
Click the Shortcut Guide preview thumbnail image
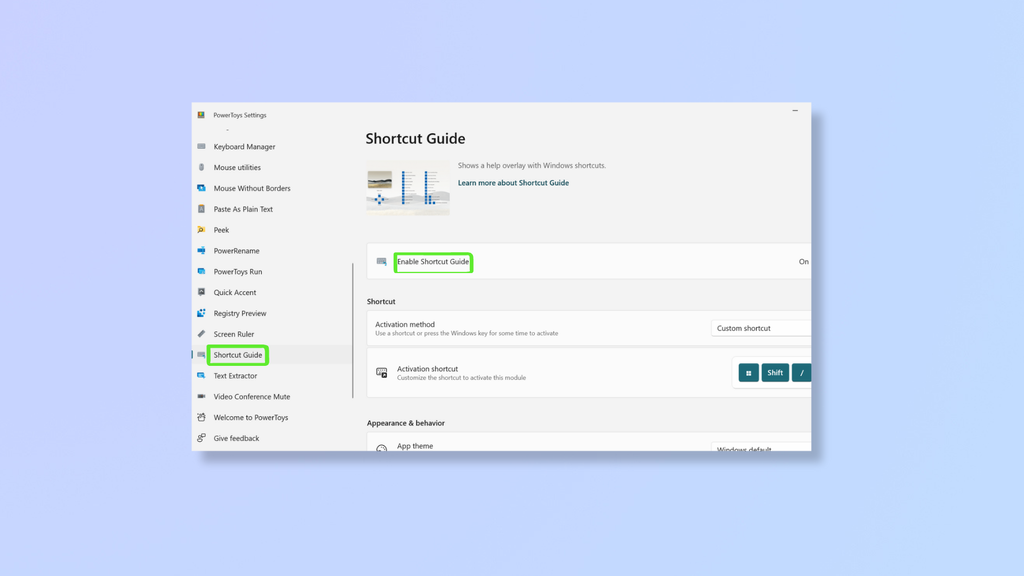click(407, 187)
